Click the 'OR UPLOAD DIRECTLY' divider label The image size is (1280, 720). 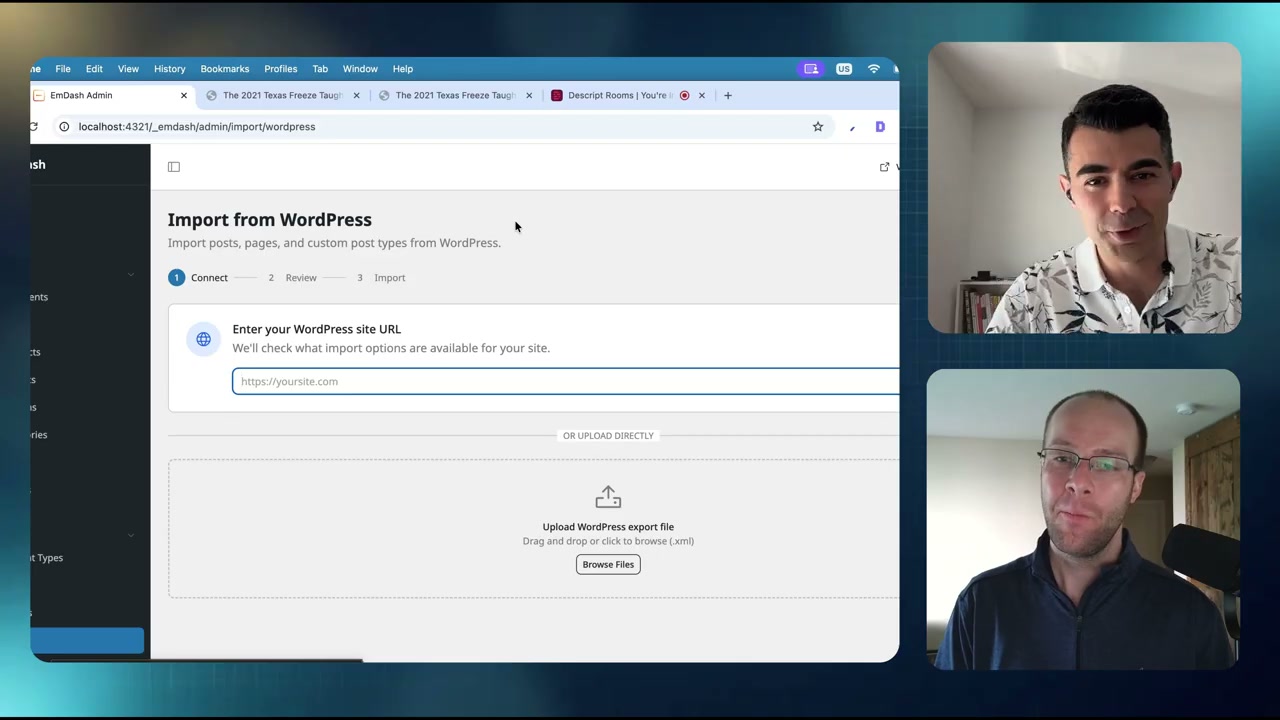608,436
